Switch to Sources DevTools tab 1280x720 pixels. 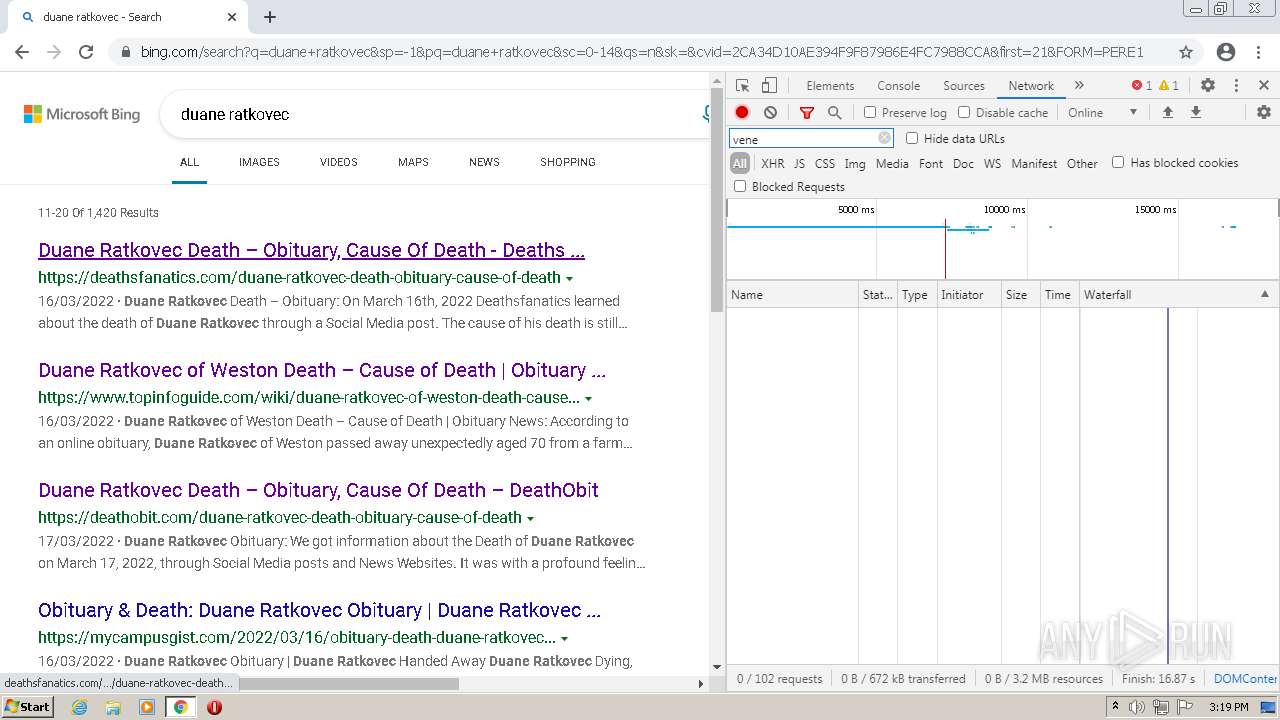(964, 86)
